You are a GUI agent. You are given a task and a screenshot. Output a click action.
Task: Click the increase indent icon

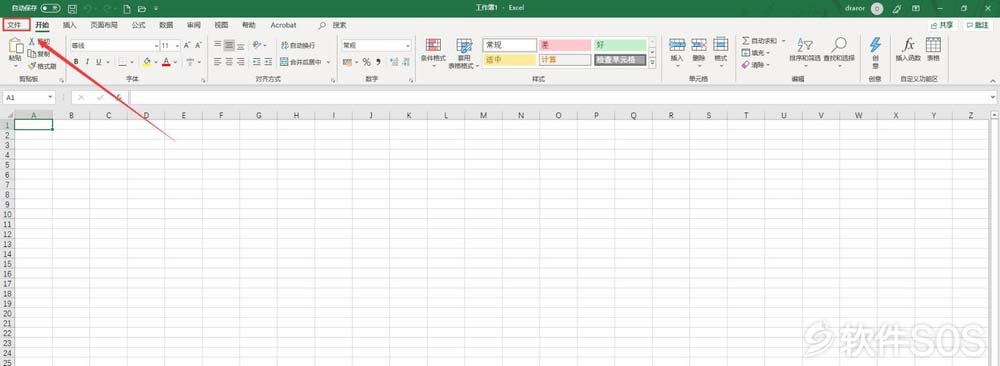[x=267, y=62]
